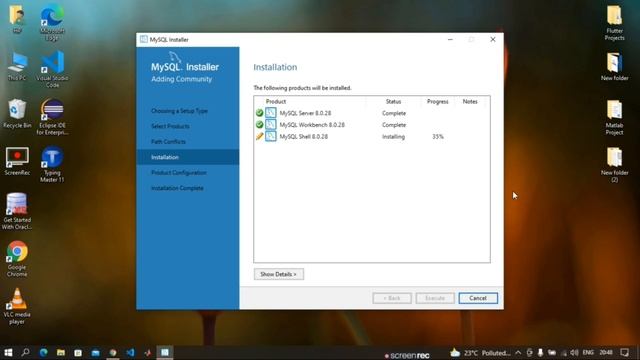640x360 pixels.
Task: Click the Back button
Action: (x=392, y=298)
